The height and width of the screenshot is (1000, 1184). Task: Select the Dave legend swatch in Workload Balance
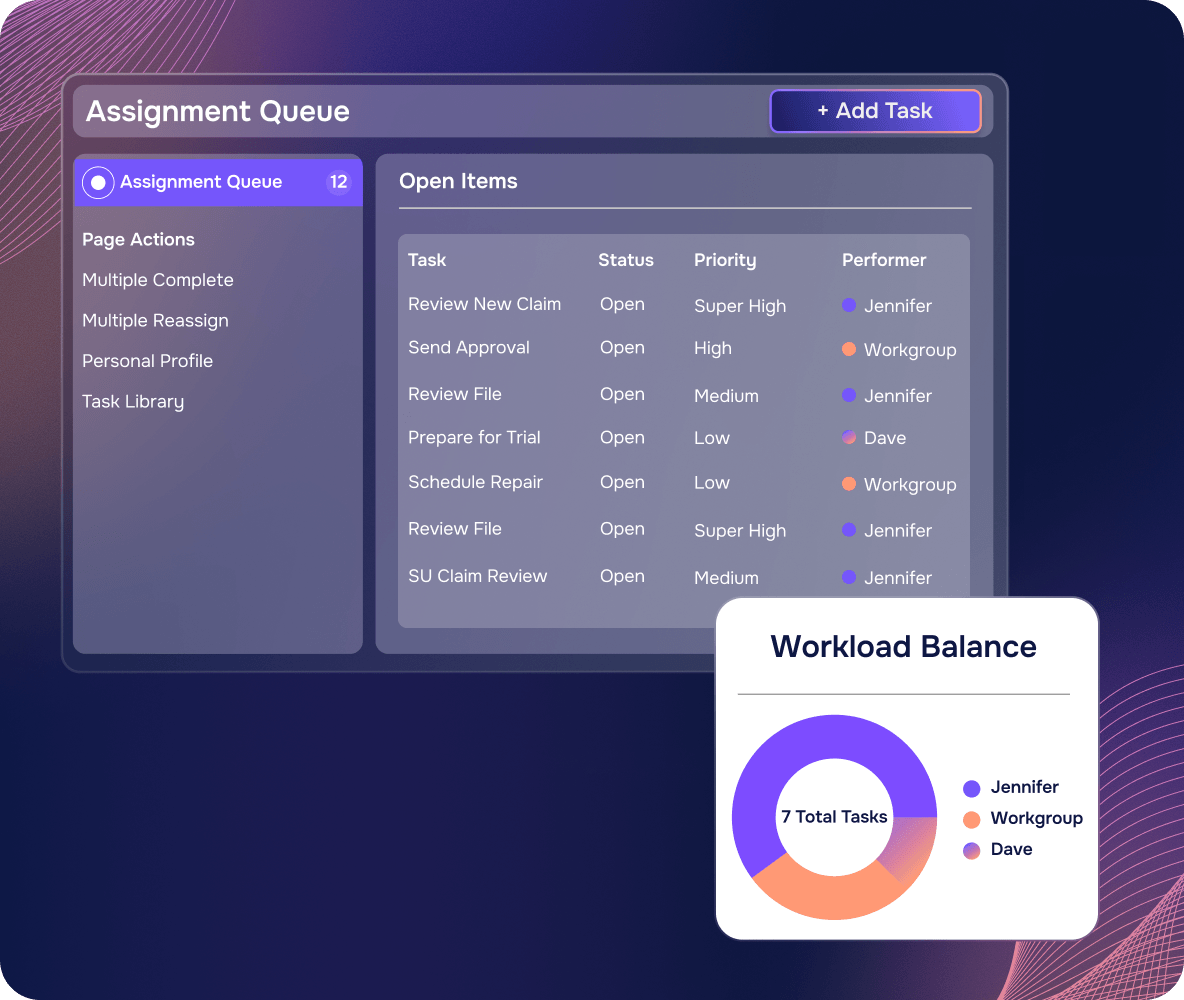972,850
